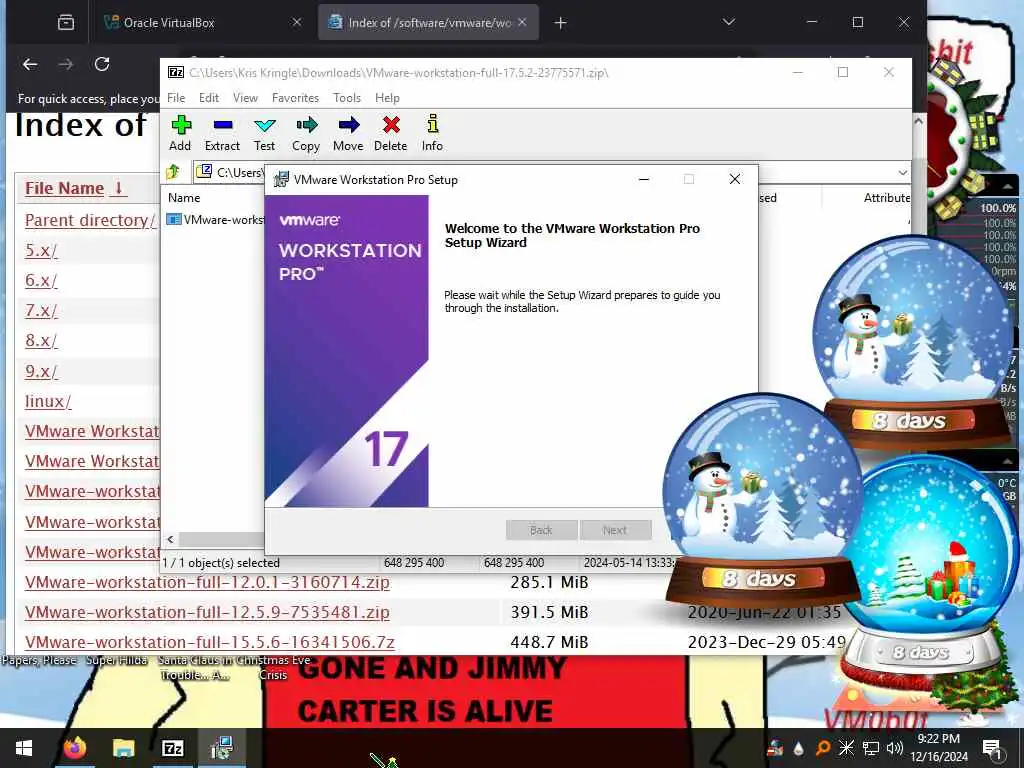Open the View menu in 7-Zip

246,98
